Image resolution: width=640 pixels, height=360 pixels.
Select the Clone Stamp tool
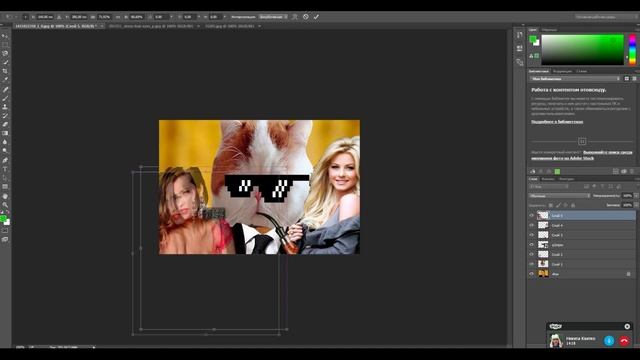[x=5, y=107]
